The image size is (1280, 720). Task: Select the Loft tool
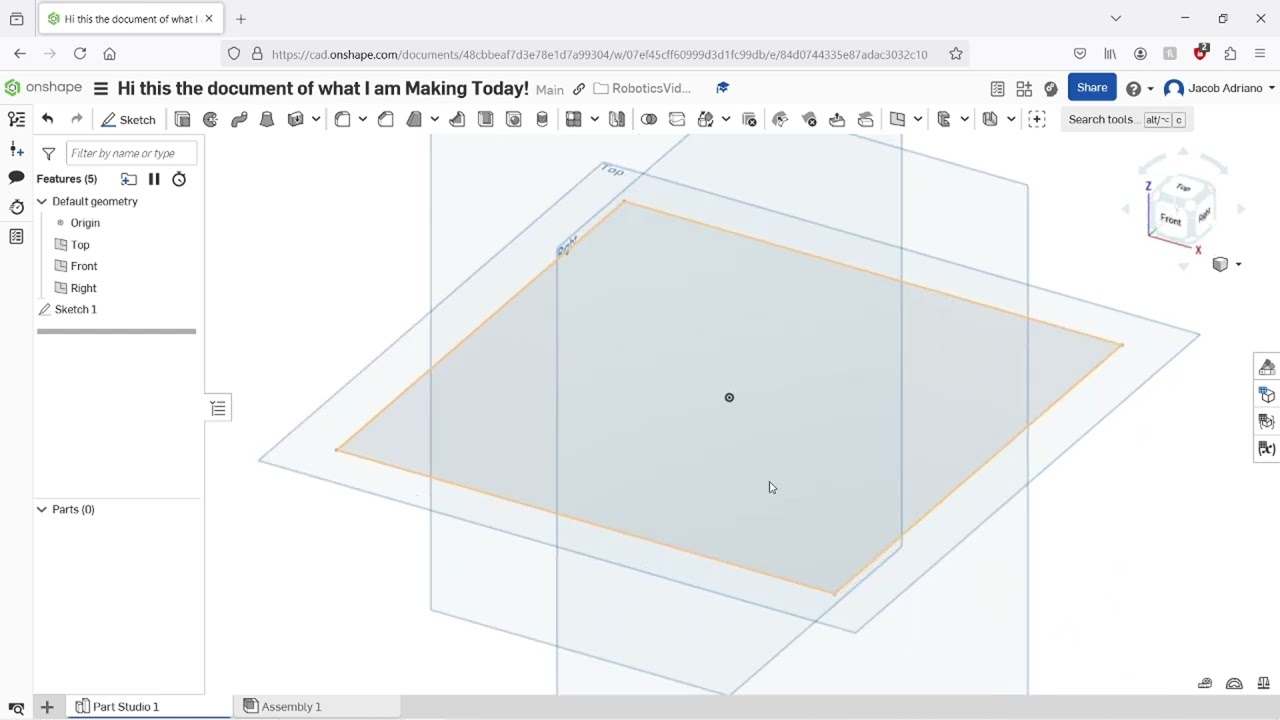pos(267,119)
